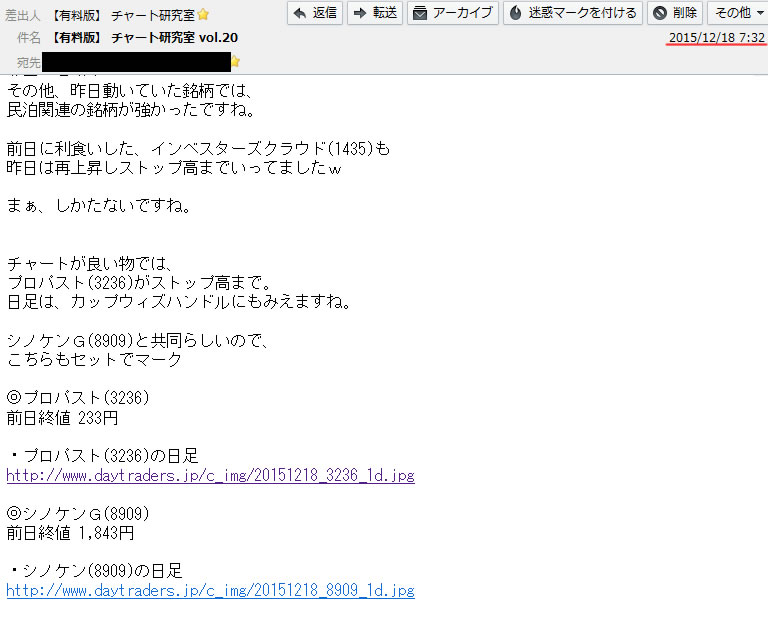Click line その他、昨日動いていた銘柄では、
Viewport: 768px width, 619px height.
pyautogui.click(x=130, y=91)
